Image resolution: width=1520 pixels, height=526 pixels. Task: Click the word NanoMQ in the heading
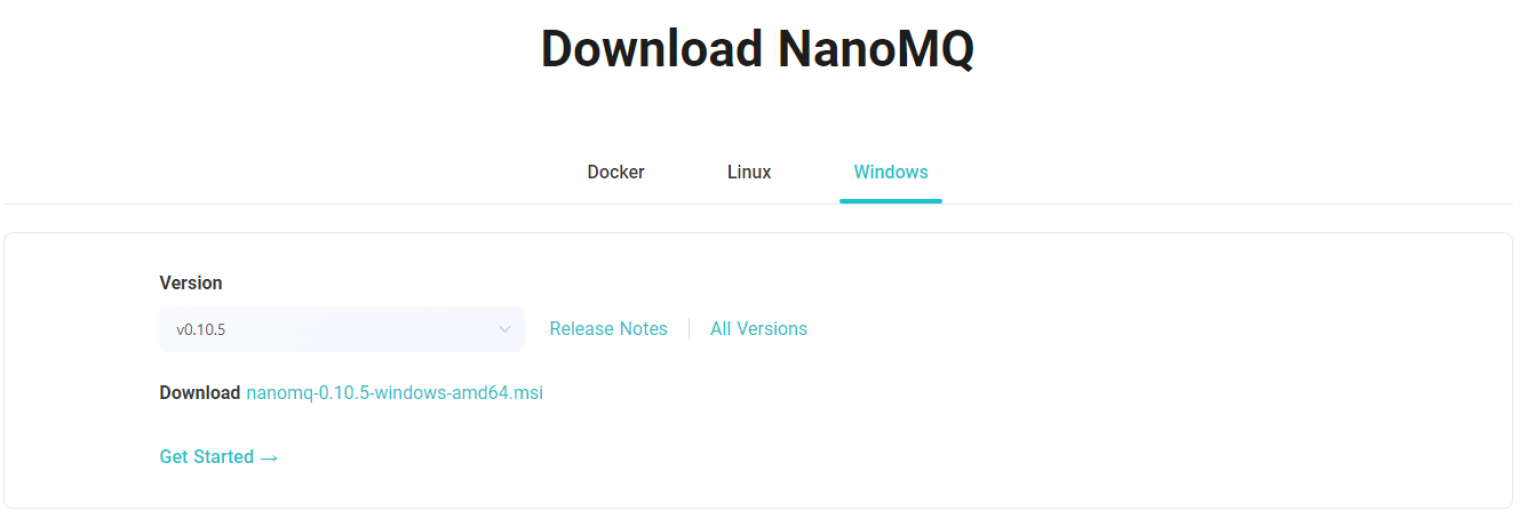click(875, 49)
